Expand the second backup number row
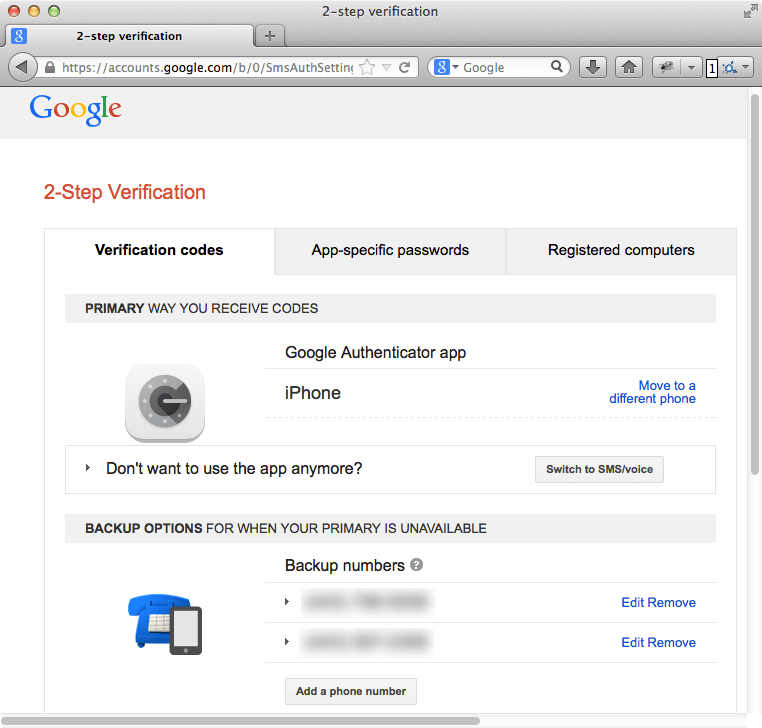762x728 pixels. 287,641
